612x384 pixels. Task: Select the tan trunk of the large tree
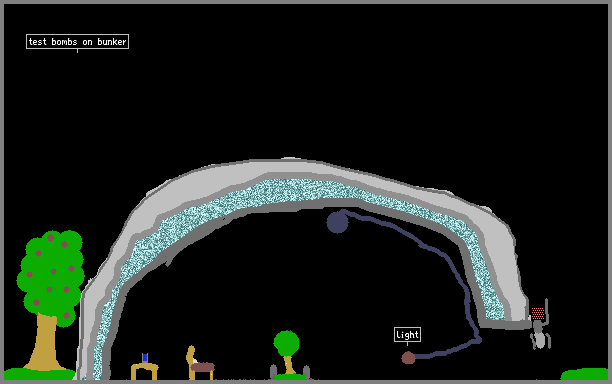[x=45, y=343]
